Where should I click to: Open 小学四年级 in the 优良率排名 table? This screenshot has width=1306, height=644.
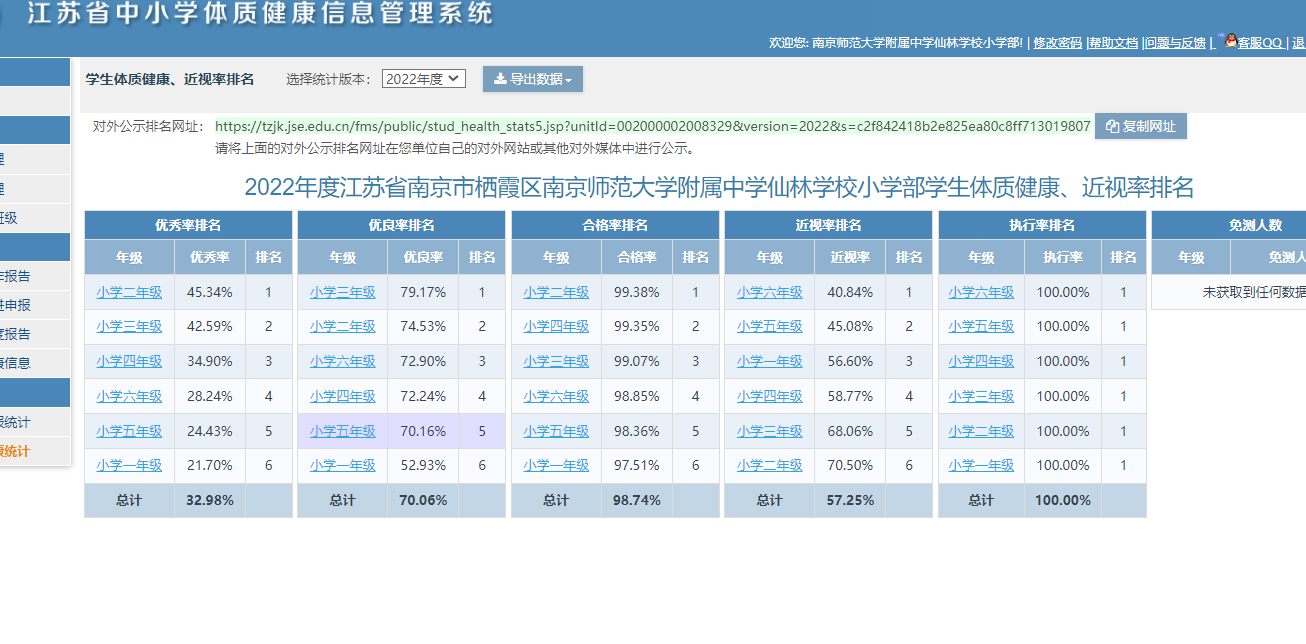[x=342, y=396]
